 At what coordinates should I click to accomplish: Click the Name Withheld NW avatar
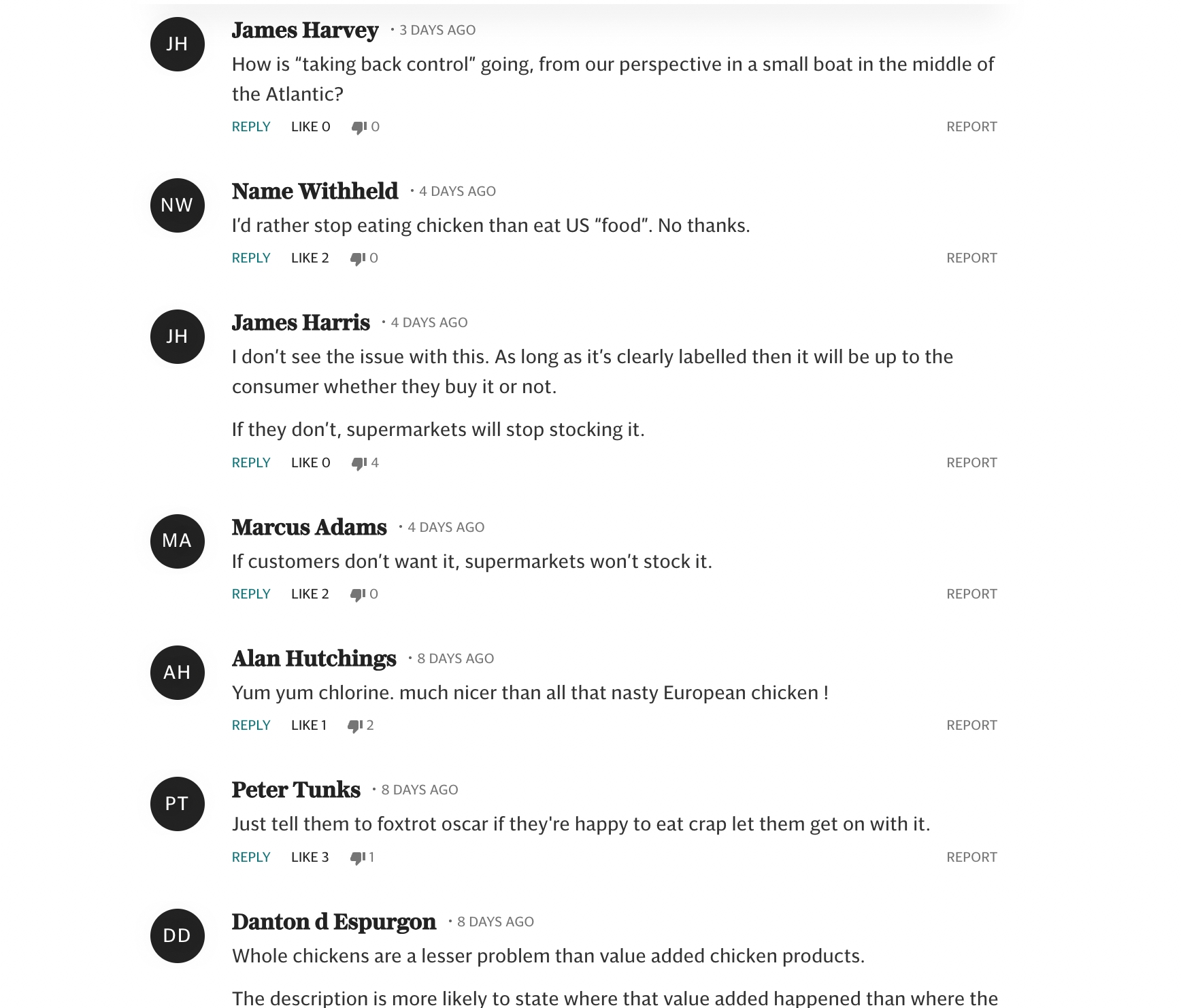177,205
